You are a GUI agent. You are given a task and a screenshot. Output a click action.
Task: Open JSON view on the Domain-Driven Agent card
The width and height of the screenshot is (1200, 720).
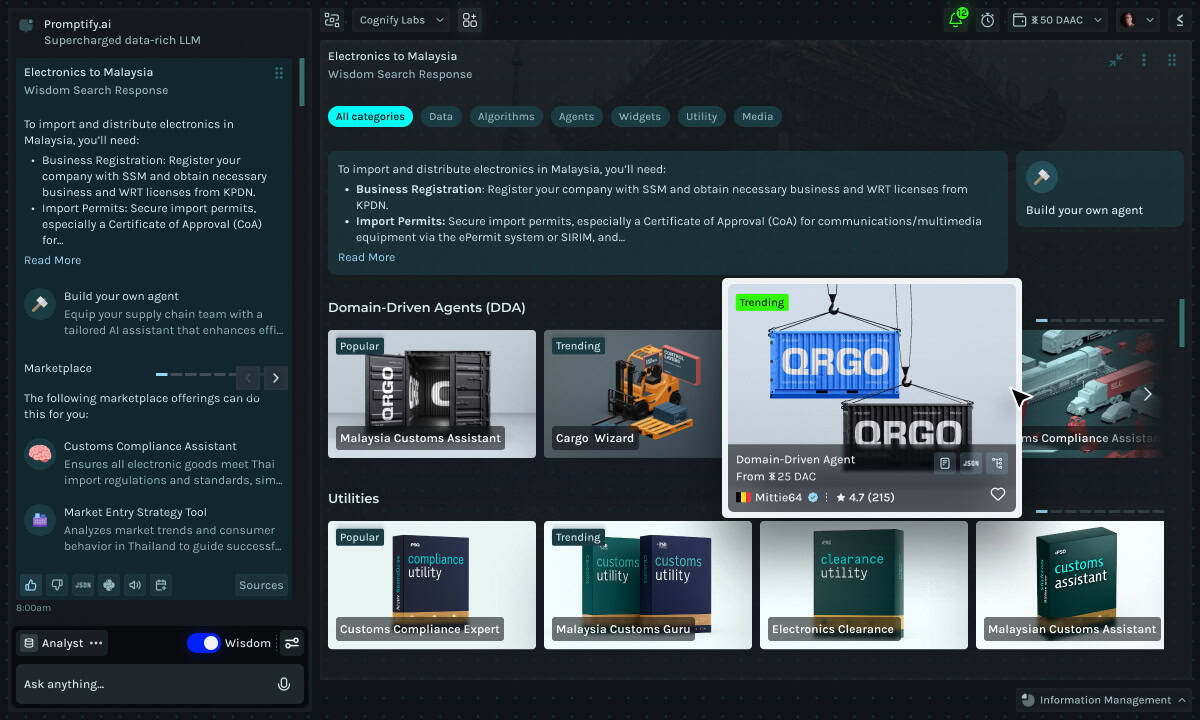tap(970, 463)
